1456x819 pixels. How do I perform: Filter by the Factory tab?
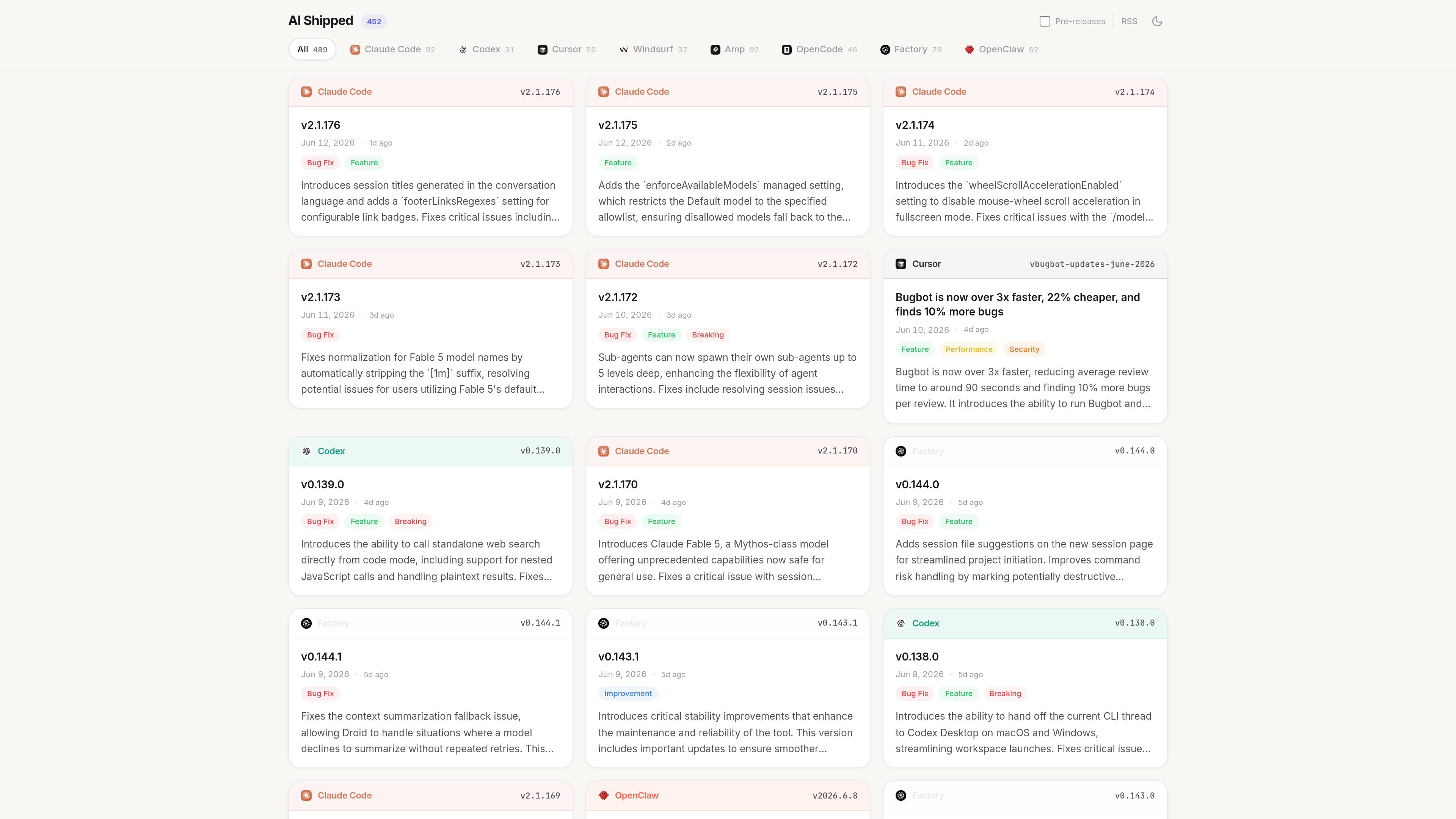[910, 49]
